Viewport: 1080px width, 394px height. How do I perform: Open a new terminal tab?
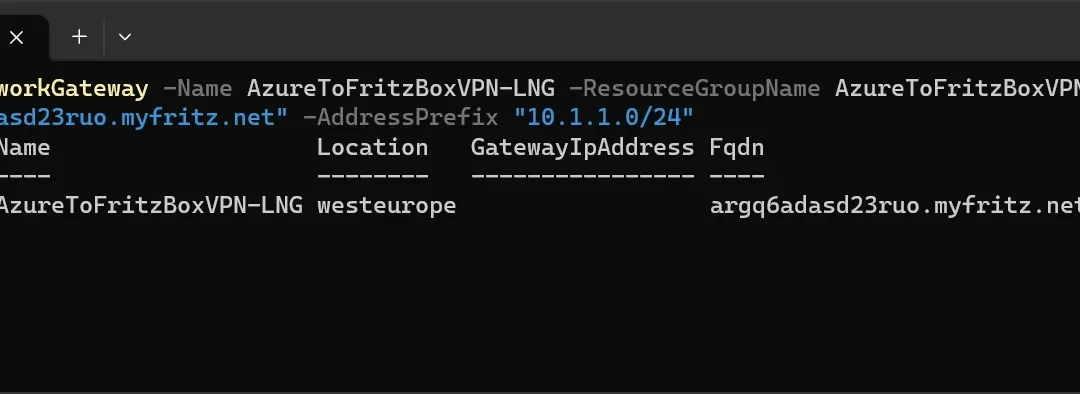(x=79, y=37)
